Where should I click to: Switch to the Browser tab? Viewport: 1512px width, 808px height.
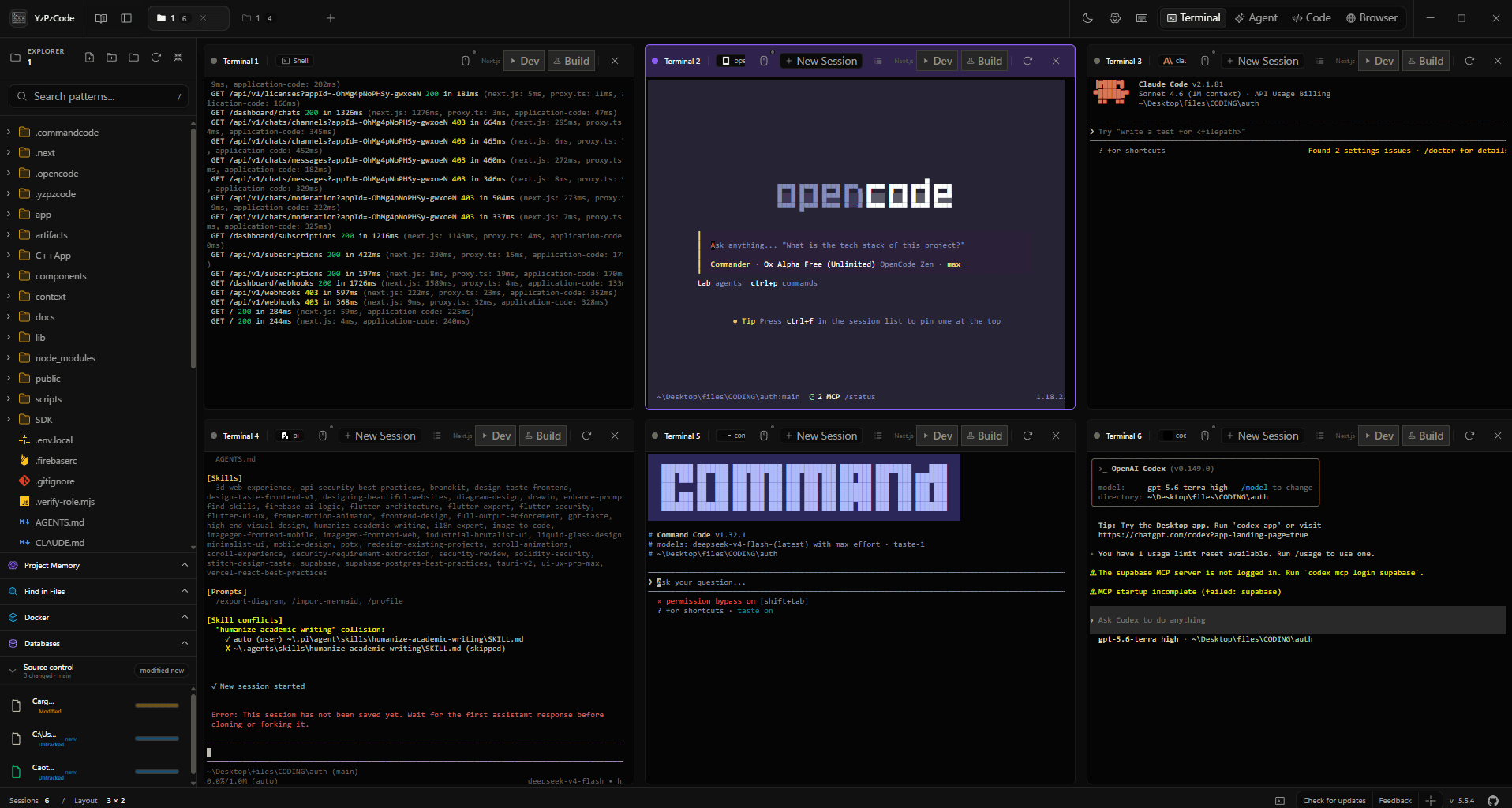point(1372,18)
